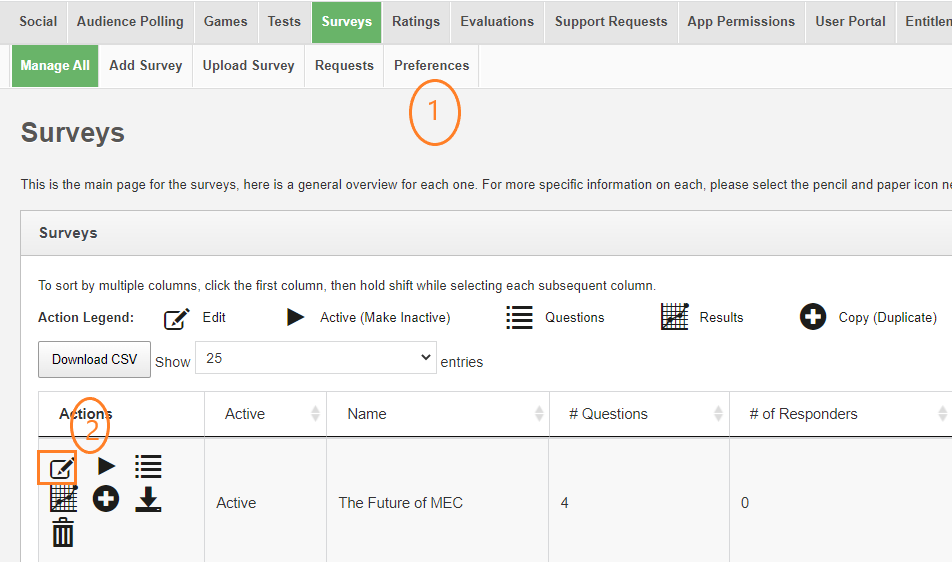Click the Edit pencil icon for The Future of MEC
Image resolution: width=952 pixels, height=562 pixels.
[61, 467]
